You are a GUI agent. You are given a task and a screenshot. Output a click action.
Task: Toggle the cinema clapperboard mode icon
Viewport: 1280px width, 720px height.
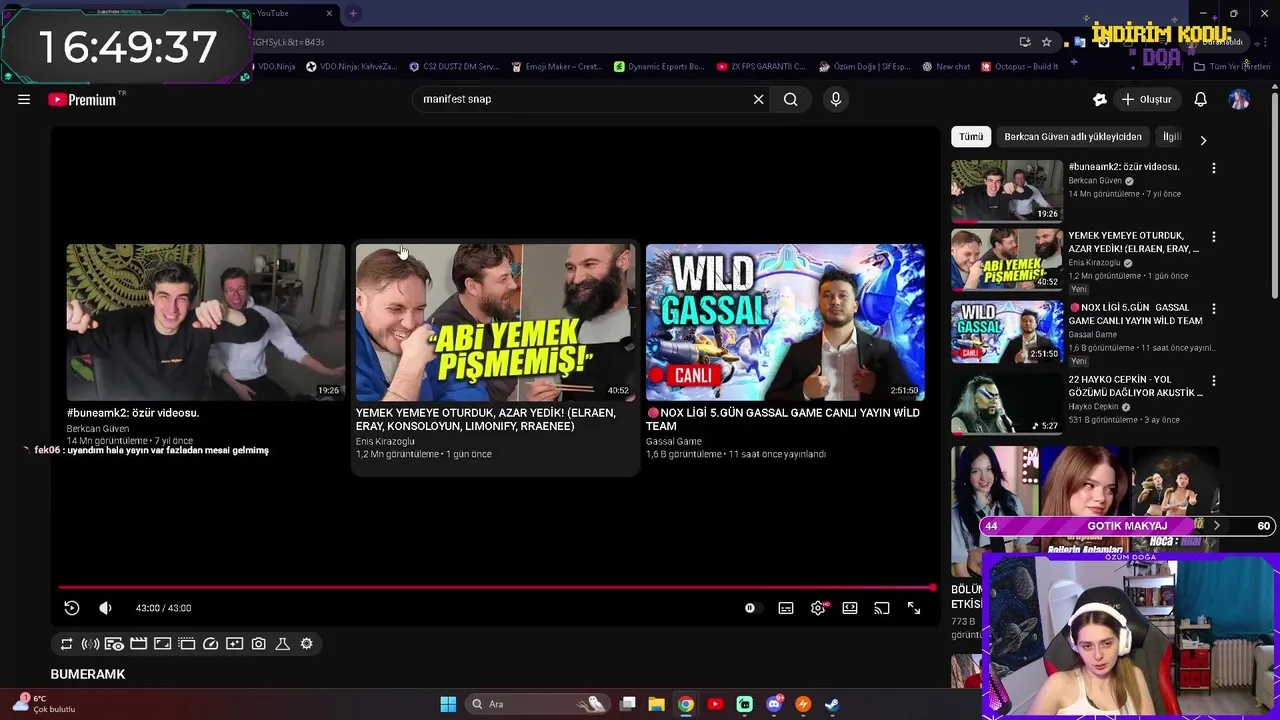click(x=139, y=644)
